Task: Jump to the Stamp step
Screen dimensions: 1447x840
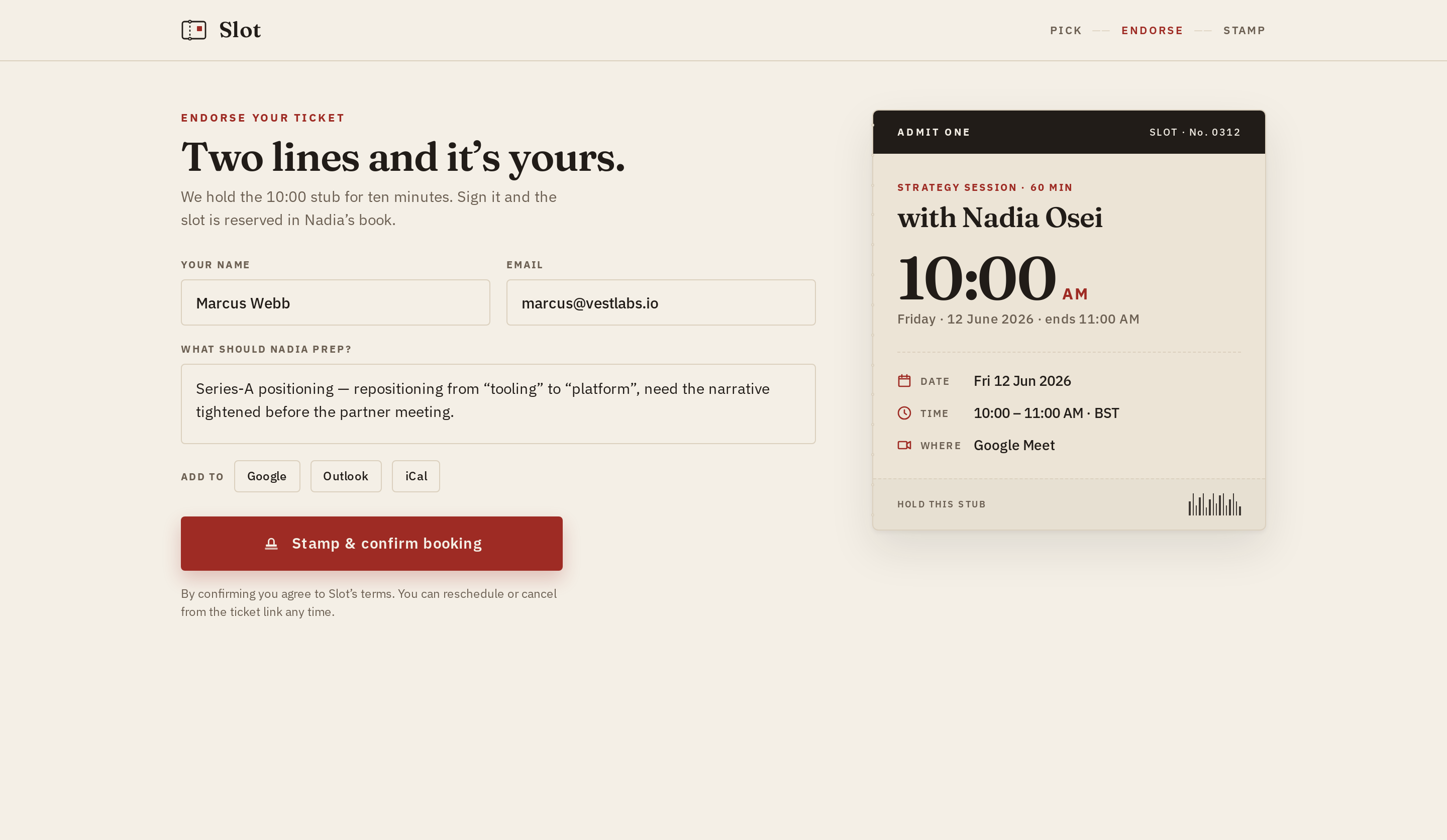Action: tap(1245, 31)
